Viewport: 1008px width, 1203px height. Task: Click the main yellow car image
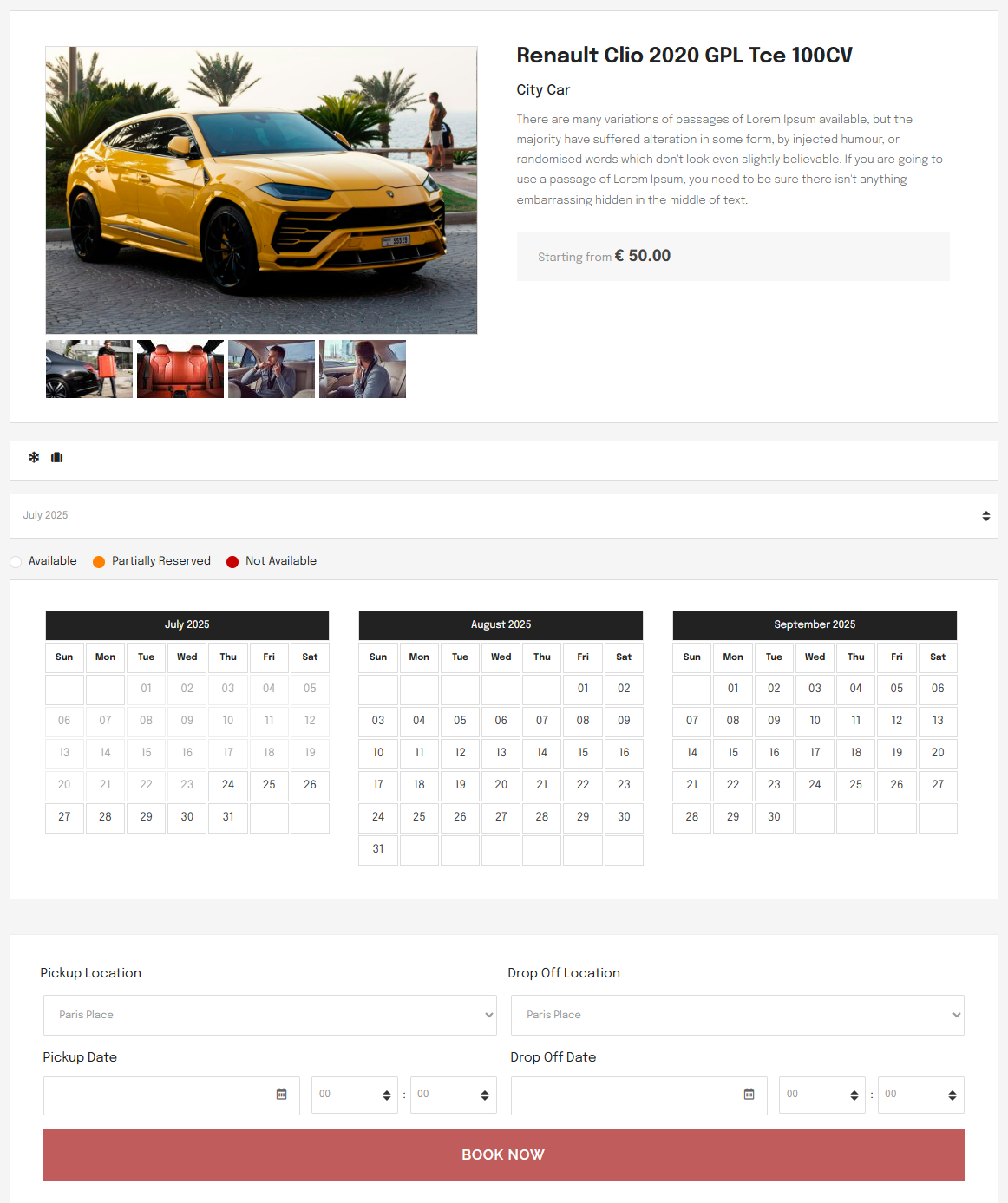pyautogui.click(x=261, y=190)
